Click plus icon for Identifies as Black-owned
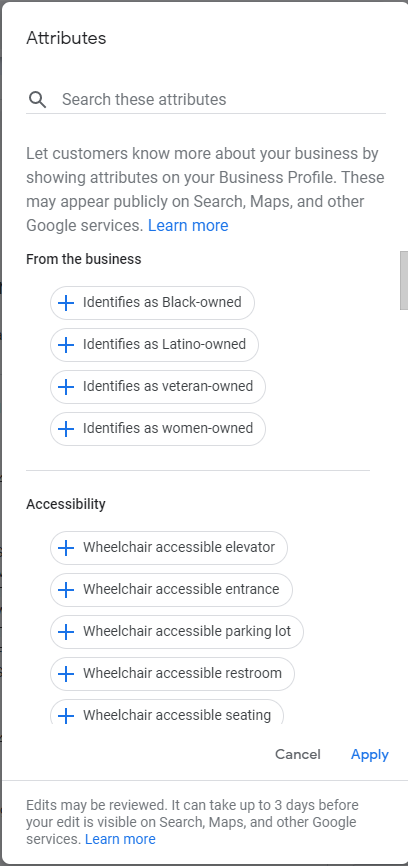The height and width of the screenshot is (866, 408). [66, 303]
